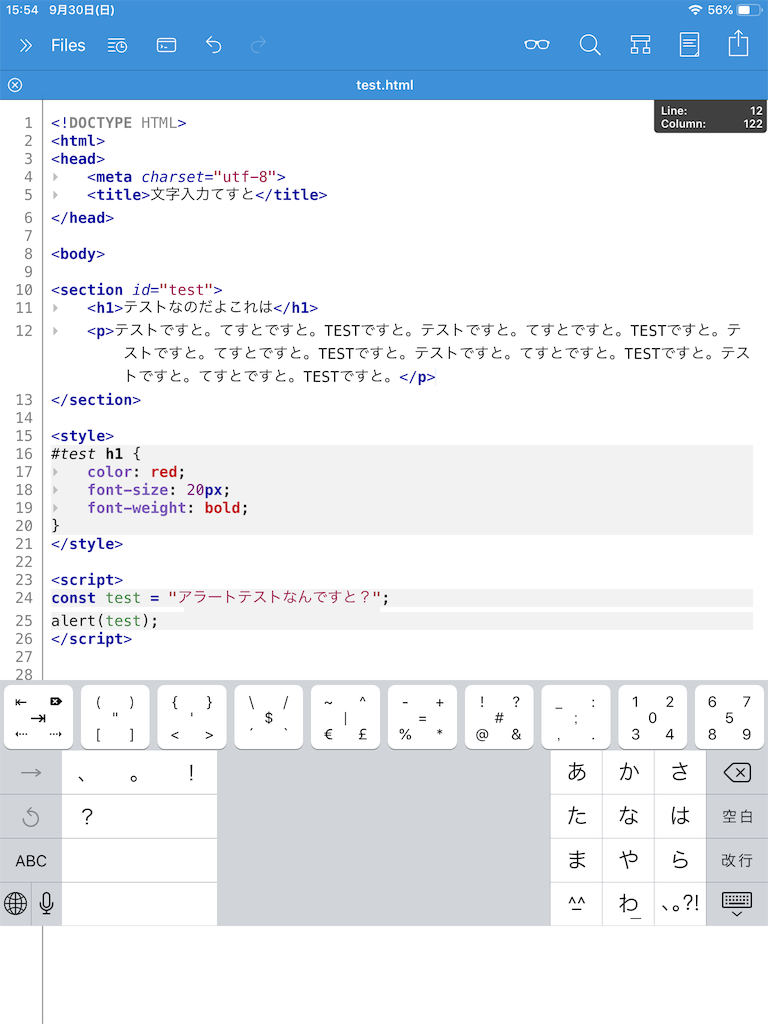Tap the tab and indent key
Image resolution: width=768 pixels, height=1024 pixels.
point(38,717)
